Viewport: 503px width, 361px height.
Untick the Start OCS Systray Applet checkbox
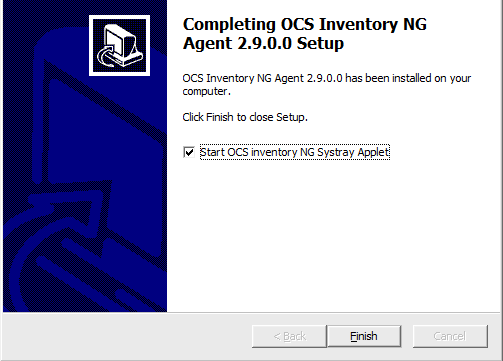click(189, 152)
